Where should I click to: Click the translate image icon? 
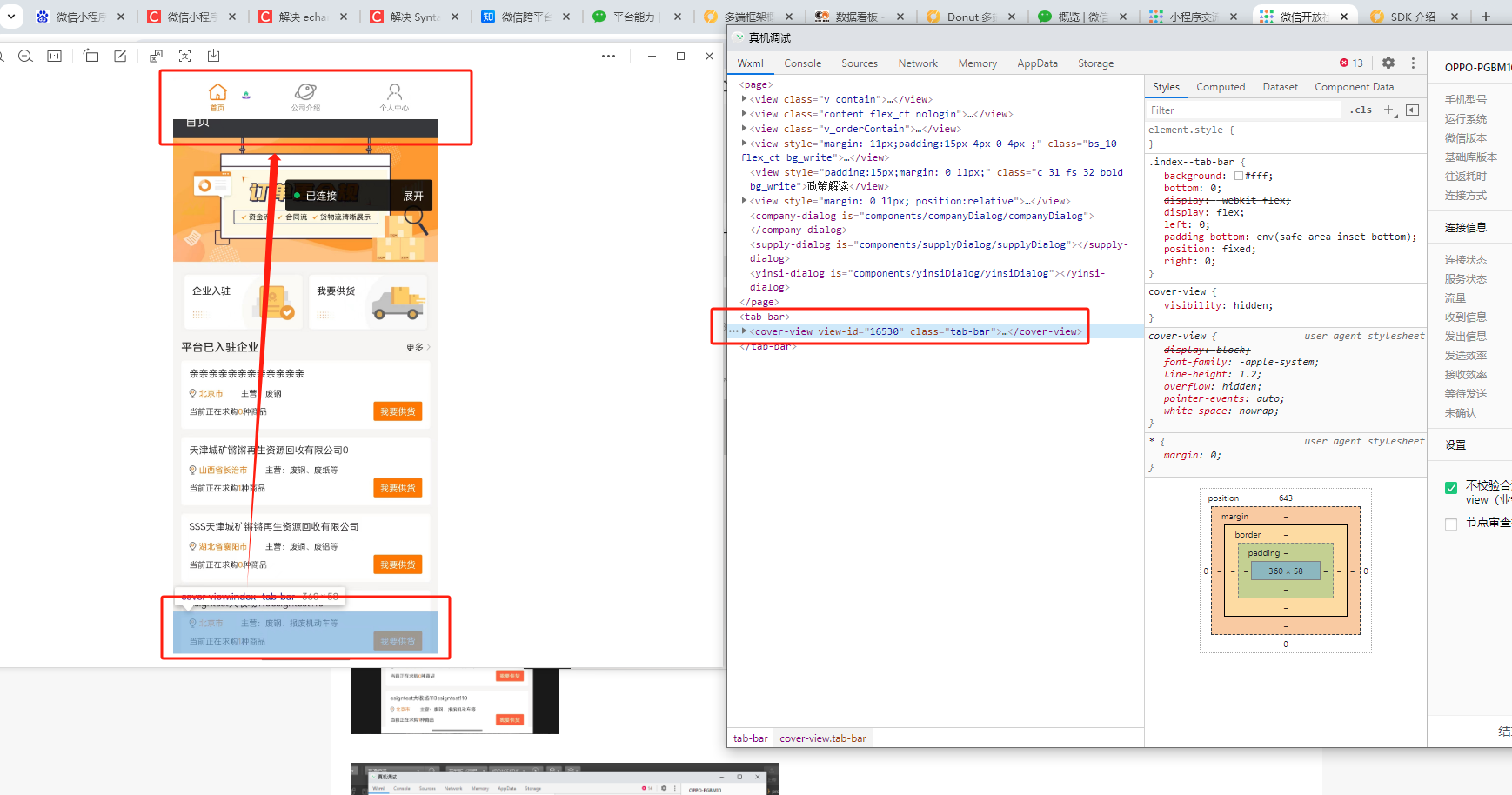[156, 57]
